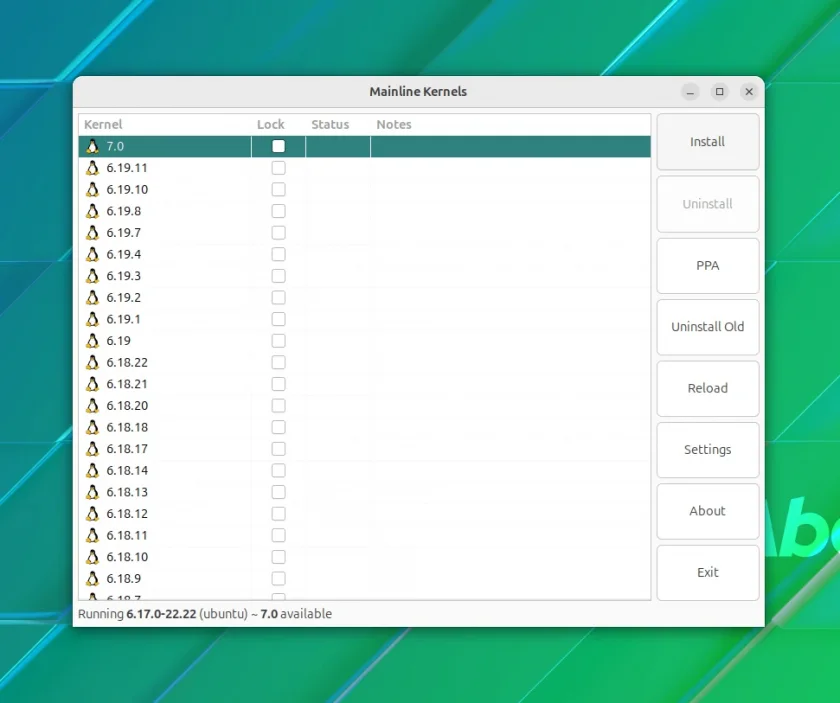The height and width of the screenshot is (703, 840).
Task: Click the penguin icon beside kernel 6.18.22
Action: point(93,362)
